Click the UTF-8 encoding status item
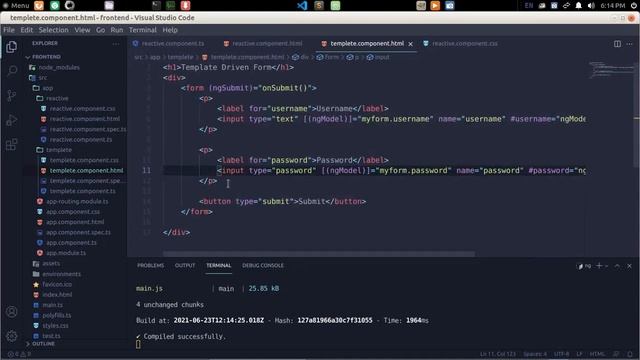Viewport: 640px width, 360px height. click(561, 354)
